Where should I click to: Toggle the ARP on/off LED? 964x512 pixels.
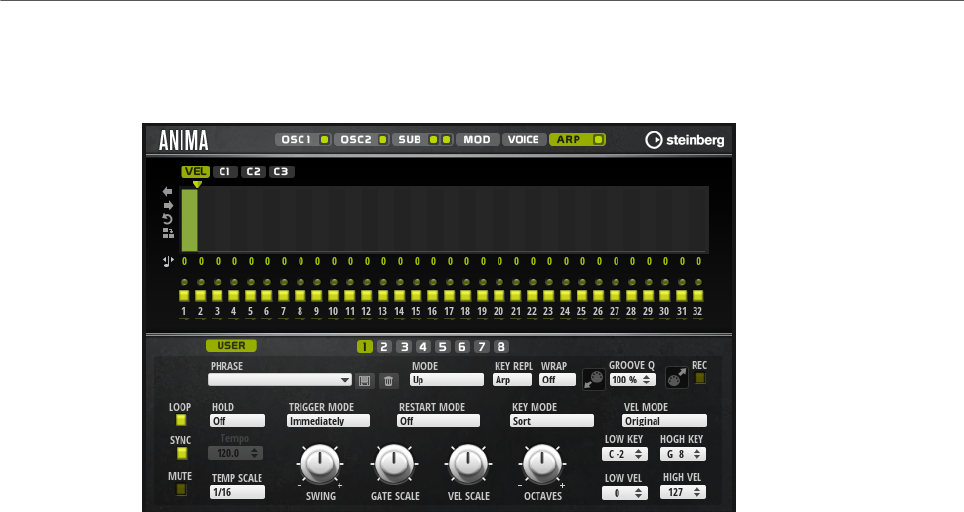pyautogui.click(x=598, y=140)
